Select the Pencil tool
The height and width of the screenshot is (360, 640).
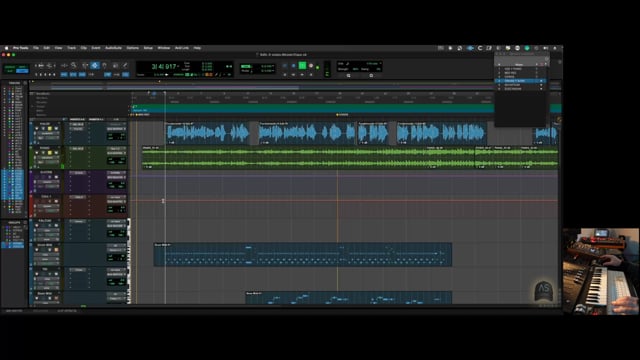[x=125, y=65]
